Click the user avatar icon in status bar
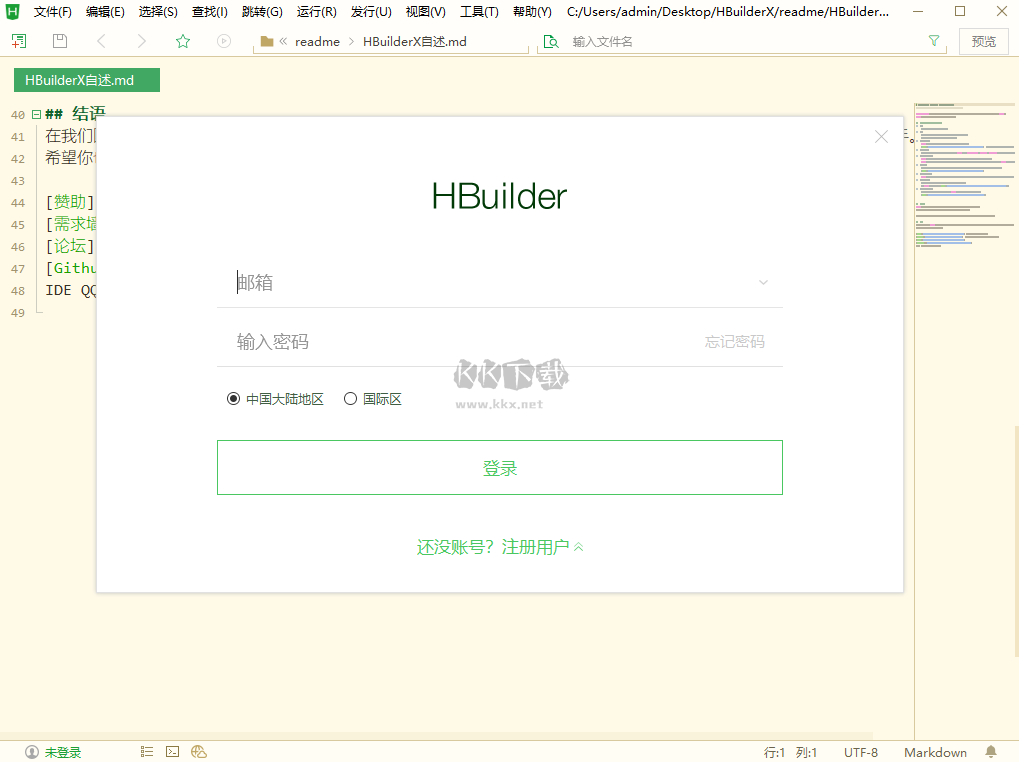 [32, 752]
